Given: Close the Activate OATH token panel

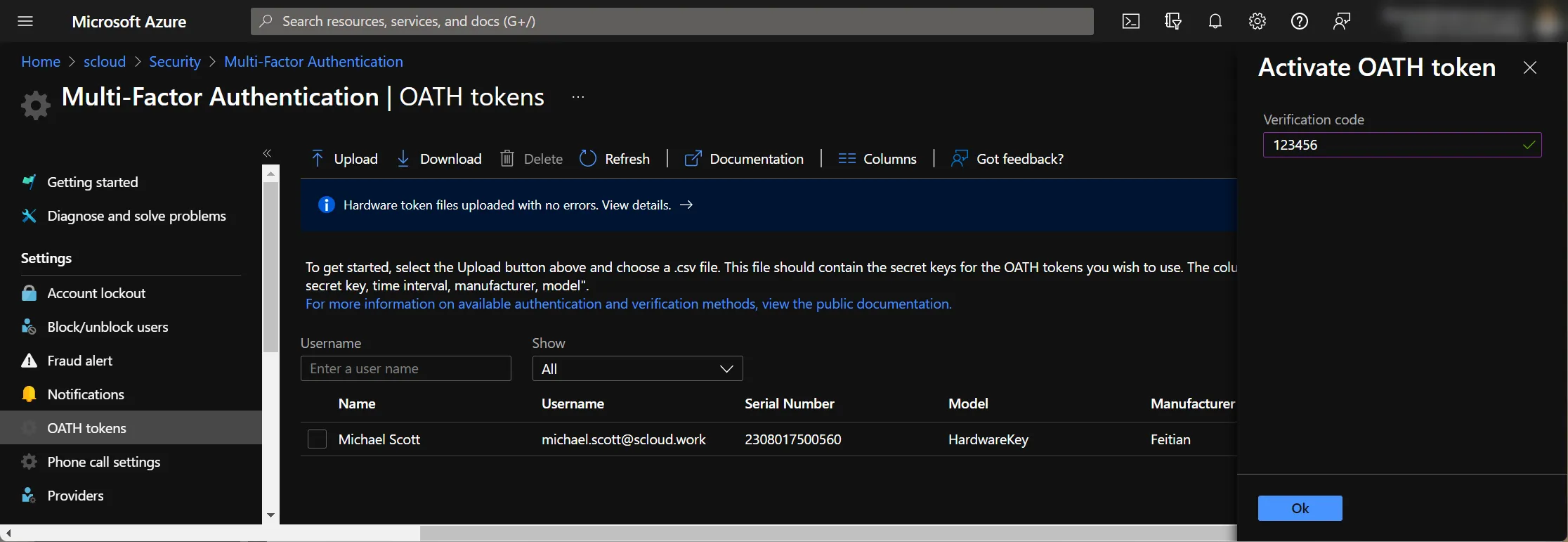Looking at the screenshot, I should click(1530, 67).
